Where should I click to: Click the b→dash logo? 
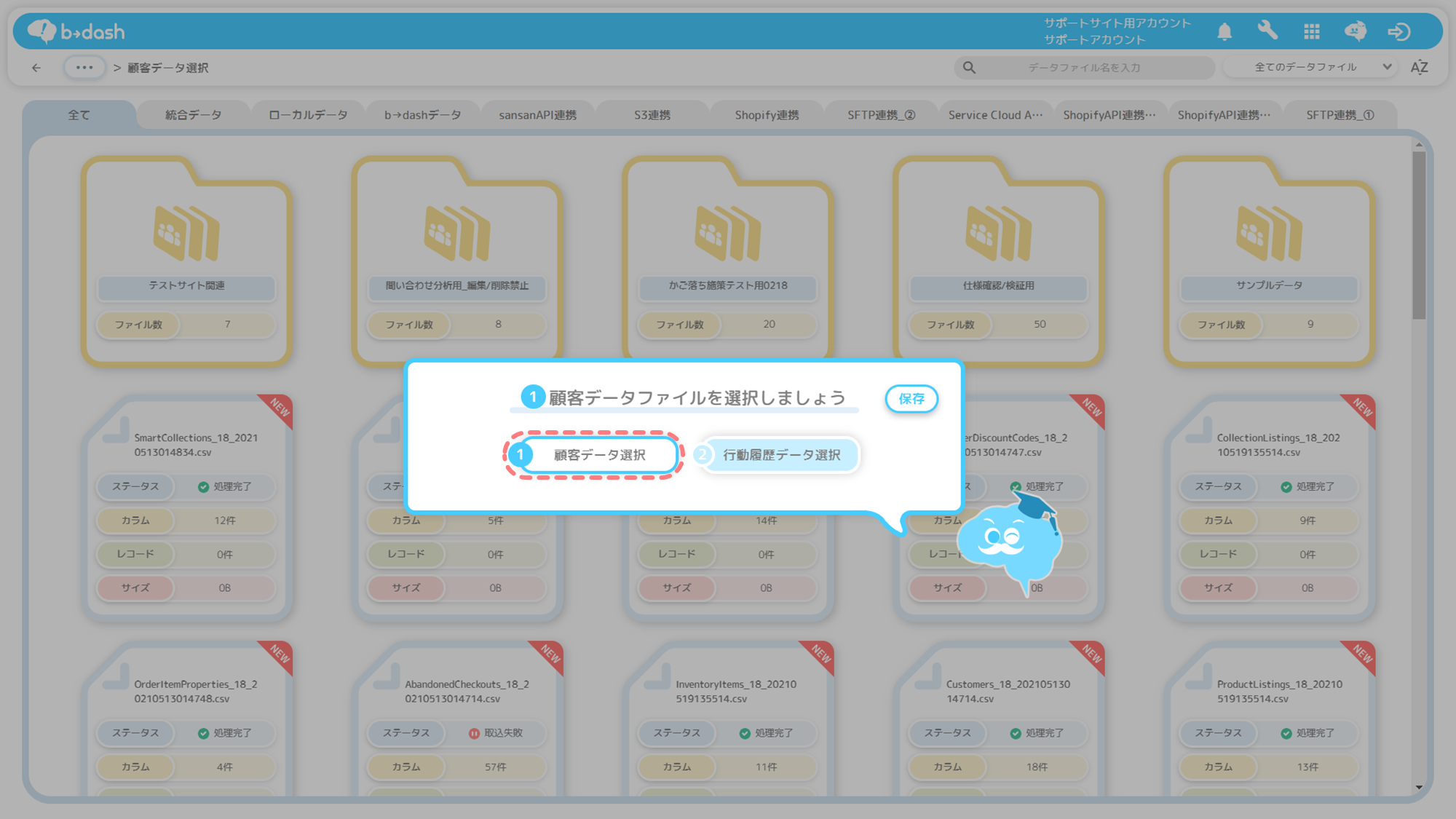76,31
